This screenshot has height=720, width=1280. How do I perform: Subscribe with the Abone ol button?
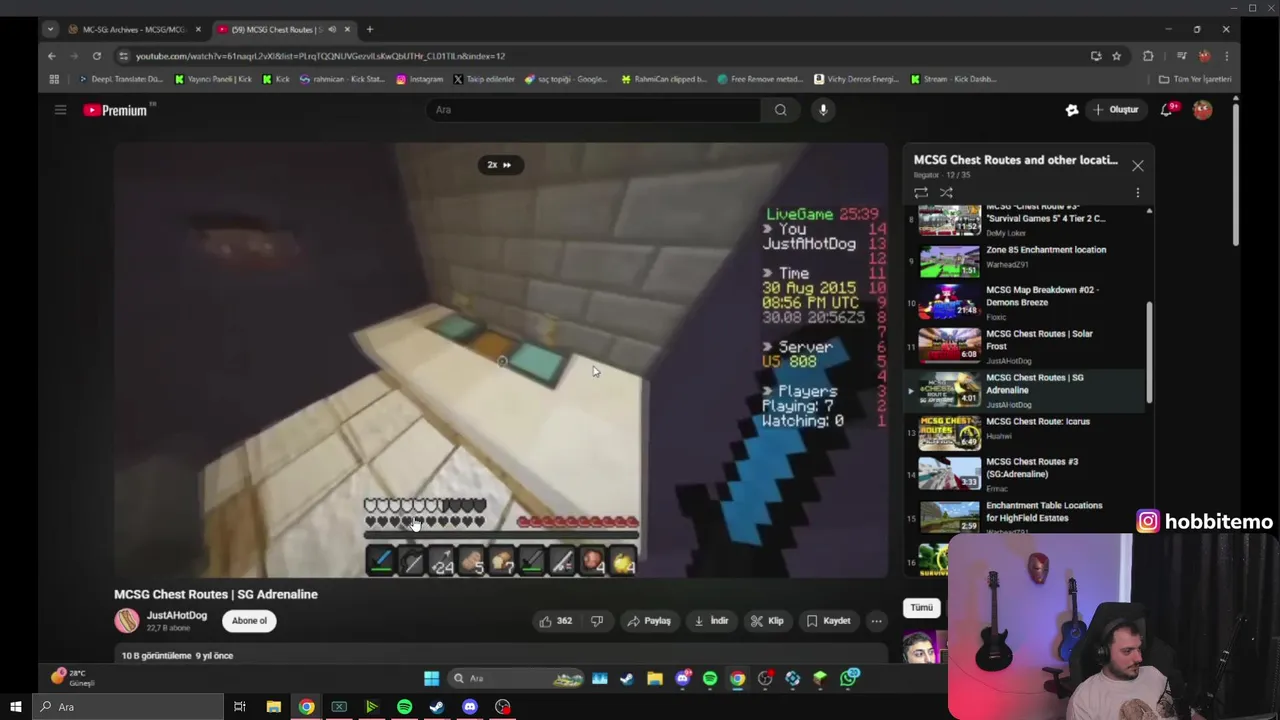pos(249,621)
